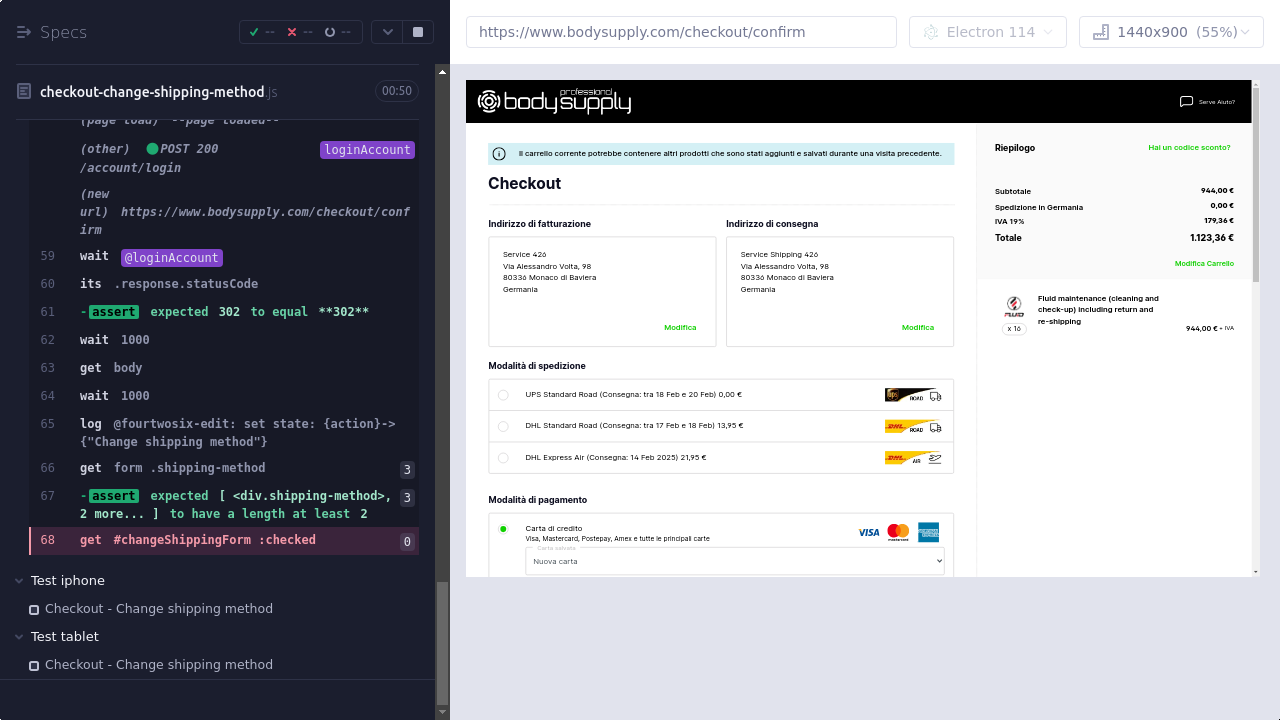
Task: Click the Serve Aiuto chat icon
Action: point(1186,101)
